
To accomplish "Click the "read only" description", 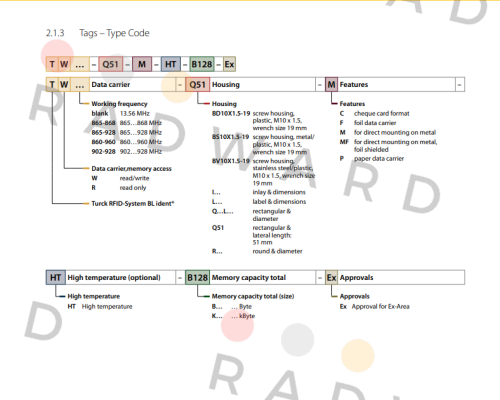I will pos(133,188).
